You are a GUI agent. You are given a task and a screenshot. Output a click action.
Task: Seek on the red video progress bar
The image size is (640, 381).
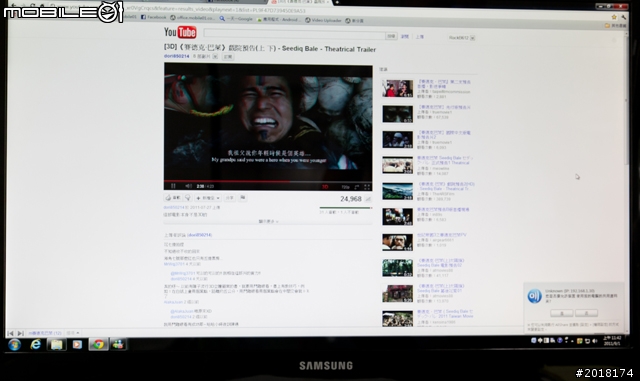pos(268,181)
